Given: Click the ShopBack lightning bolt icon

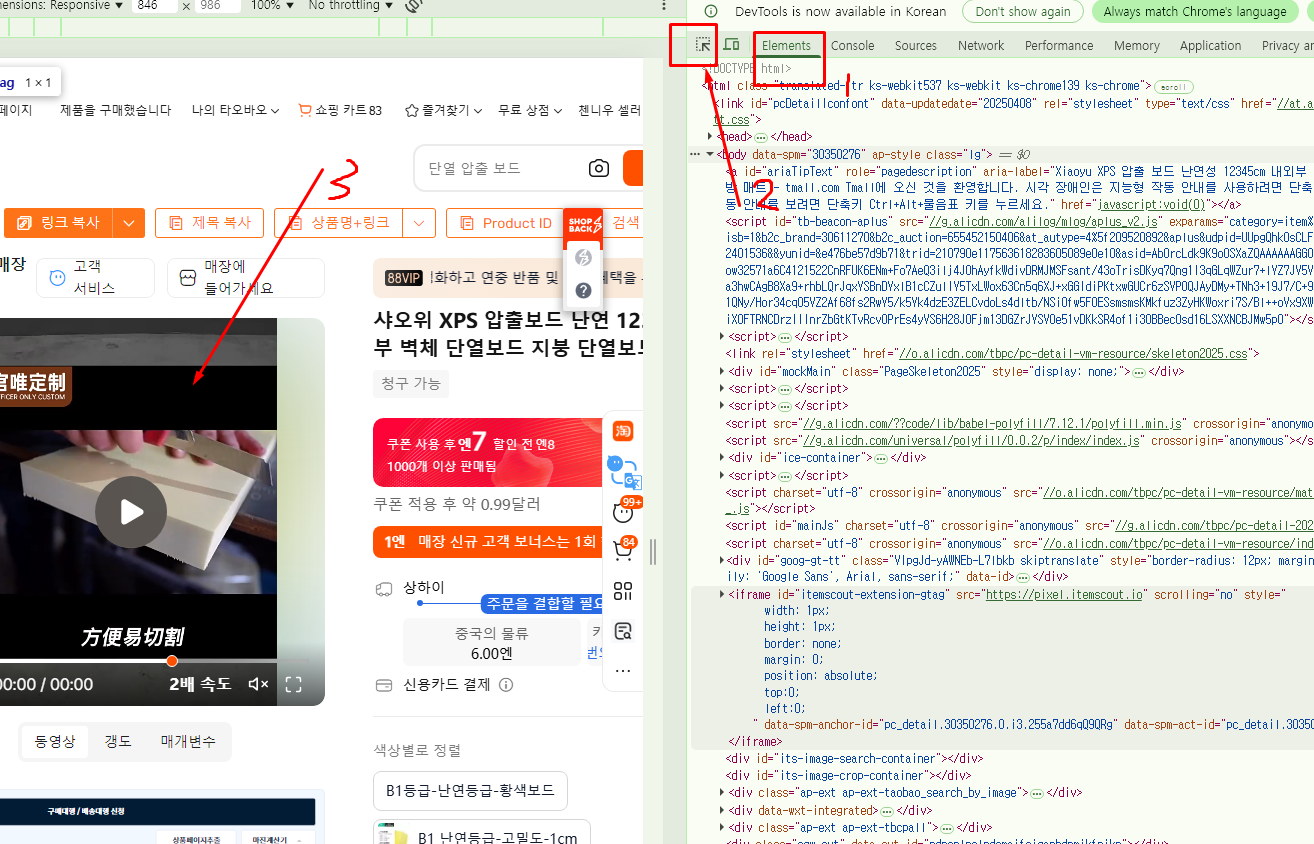Looking at the screenshot, I should click(x=584, y=258).
